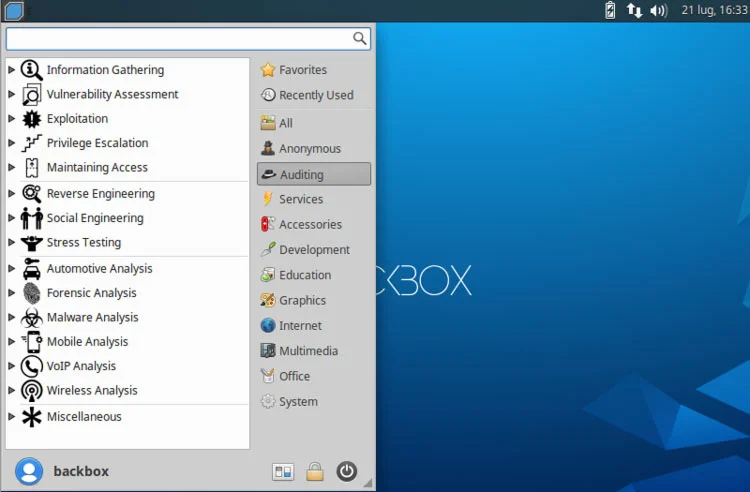Click the backbox user avatar icon
This screenshot has width=750, height=492.
[x=29, y=471]
